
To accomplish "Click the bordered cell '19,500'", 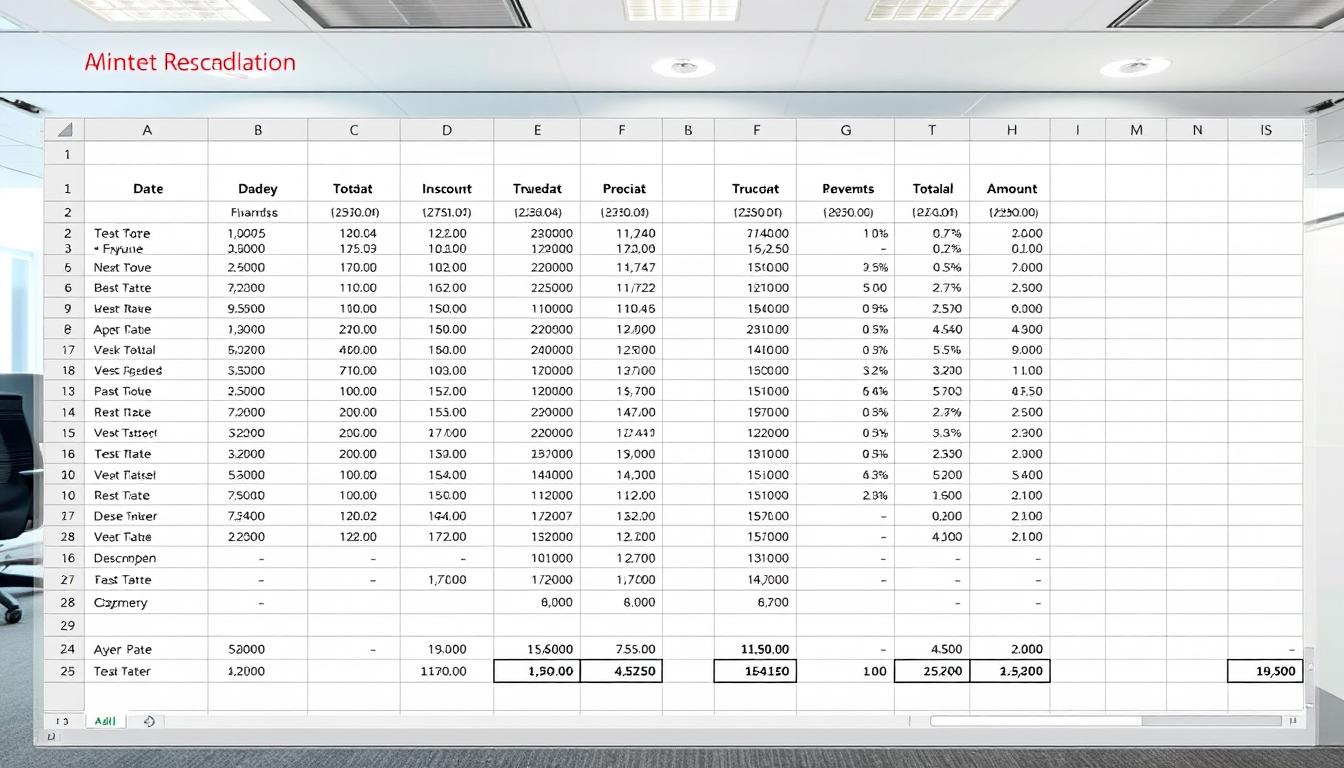I will coord(1265,671).
